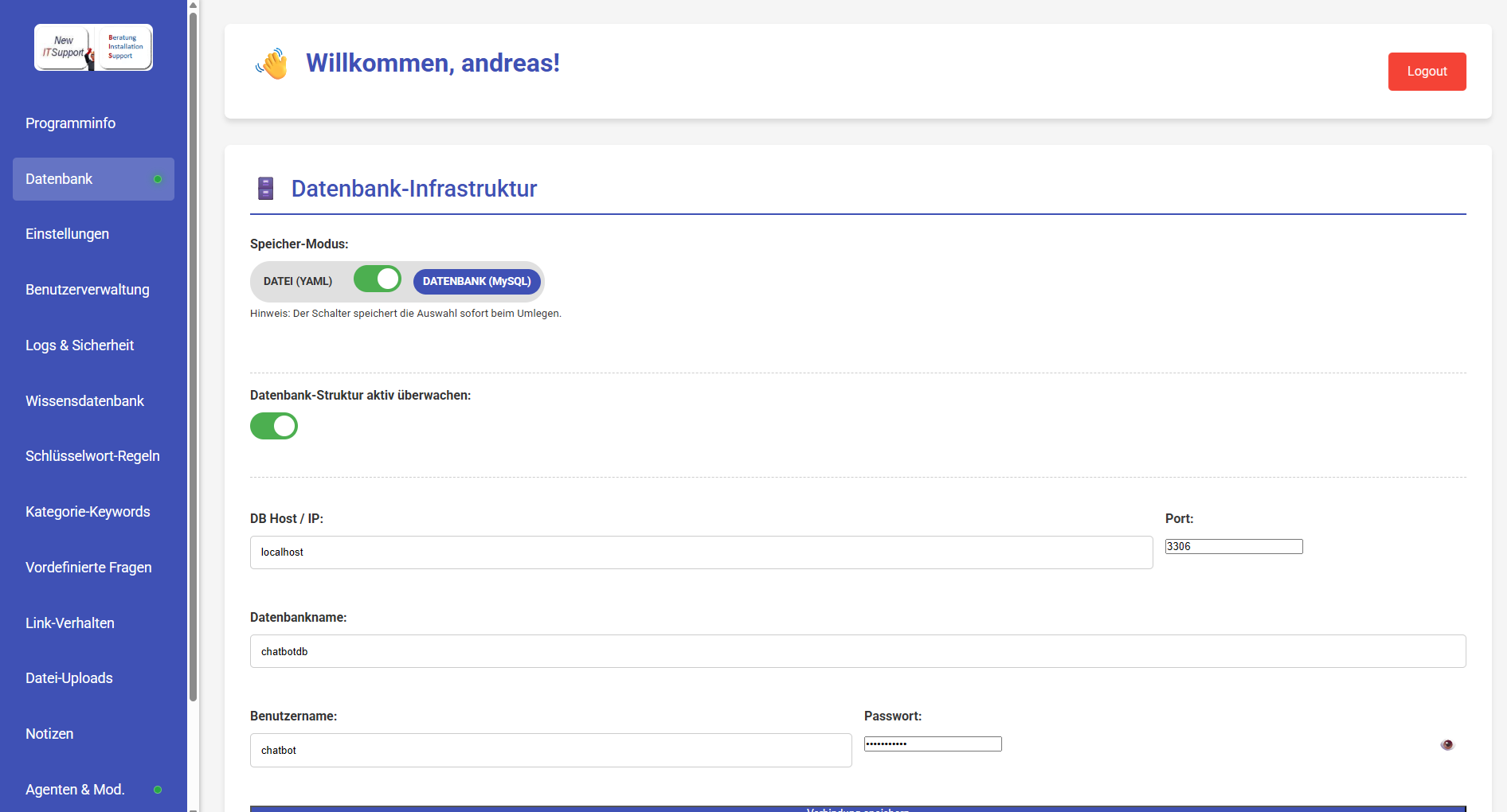Click green status dot beside Datenbank
The height and width of the screenshot is (812, 1507).
(158, 179)
